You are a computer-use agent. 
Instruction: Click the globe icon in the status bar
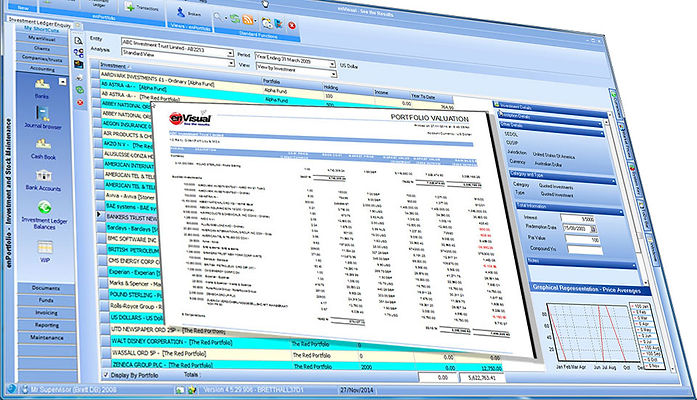tap(12, 388)
